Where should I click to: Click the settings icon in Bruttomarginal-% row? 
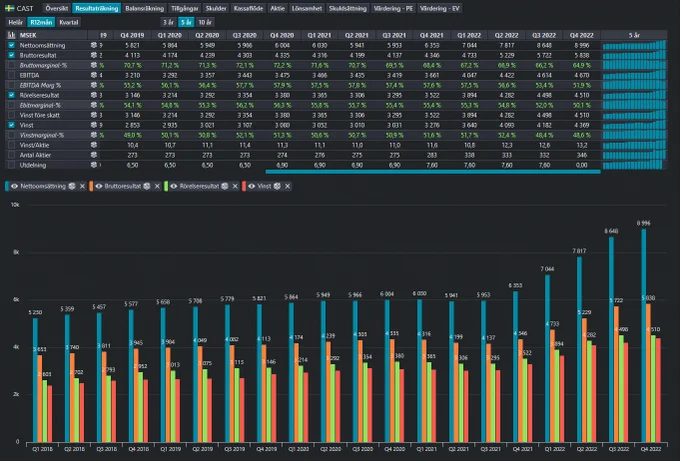point(94,65)
